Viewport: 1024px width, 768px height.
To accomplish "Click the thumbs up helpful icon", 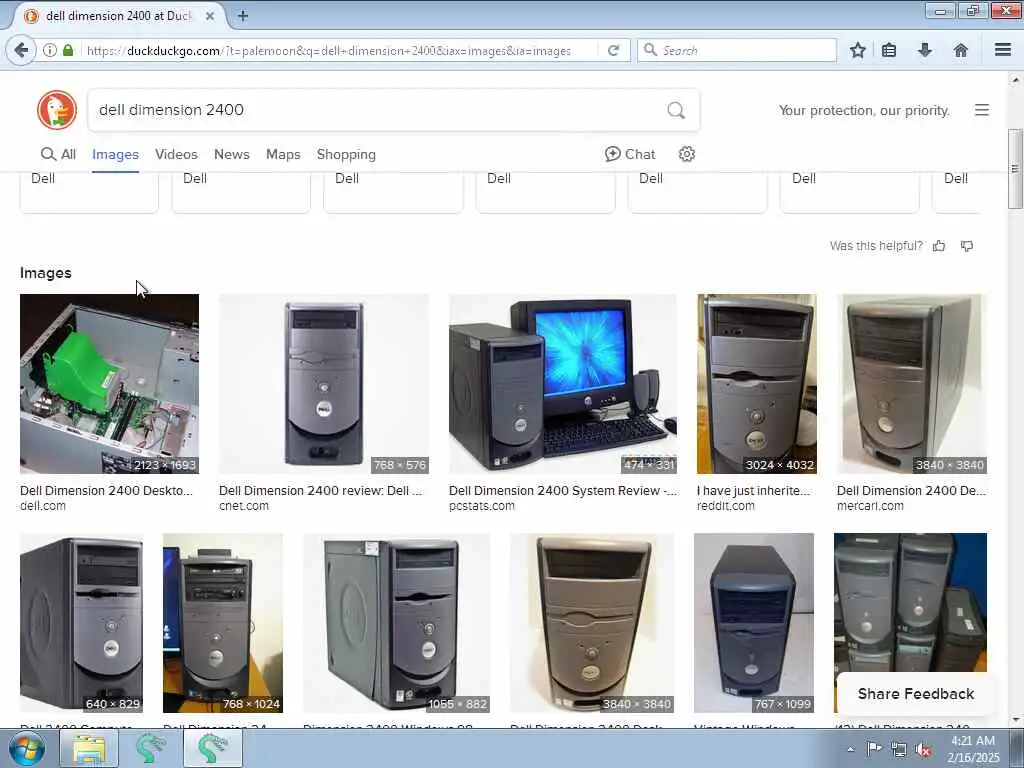I will pos(939,246).
